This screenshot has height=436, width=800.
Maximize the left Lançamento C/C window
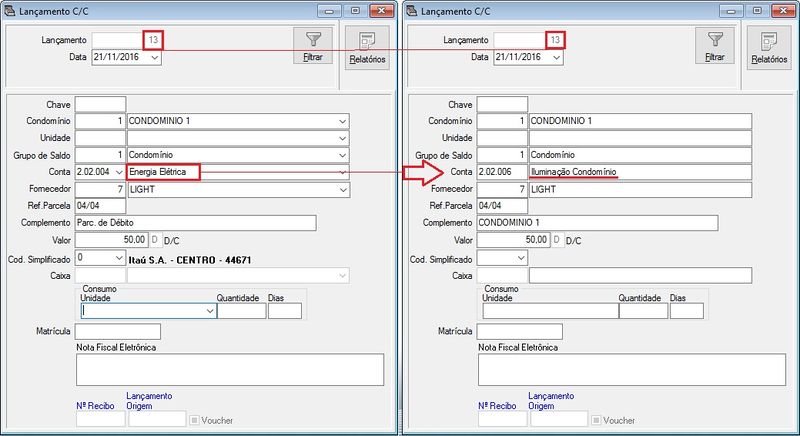(351, 10)
